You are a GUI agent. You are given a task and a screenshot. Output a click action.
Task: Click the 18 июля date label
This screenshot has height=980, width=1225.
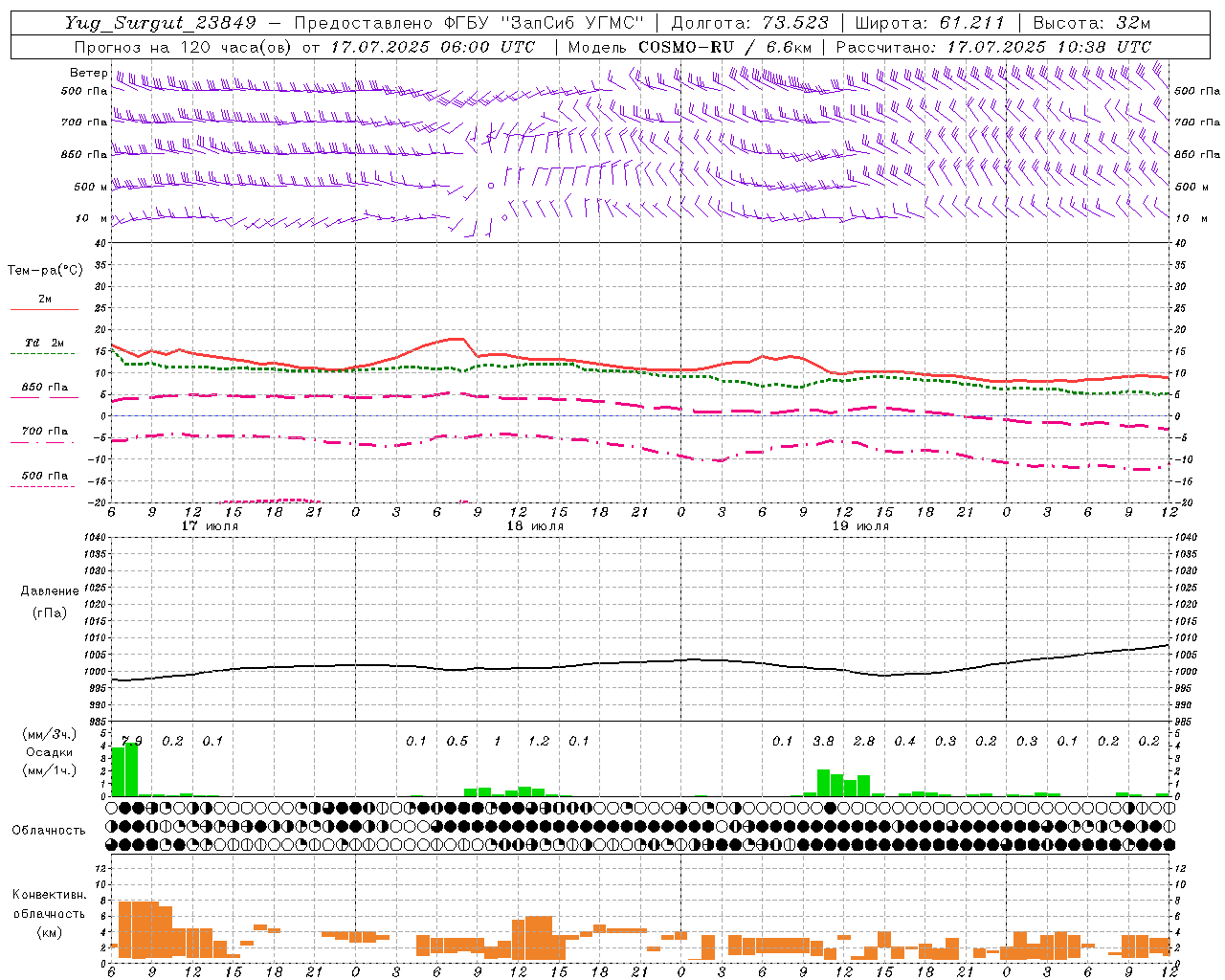[x=535, y=526]
